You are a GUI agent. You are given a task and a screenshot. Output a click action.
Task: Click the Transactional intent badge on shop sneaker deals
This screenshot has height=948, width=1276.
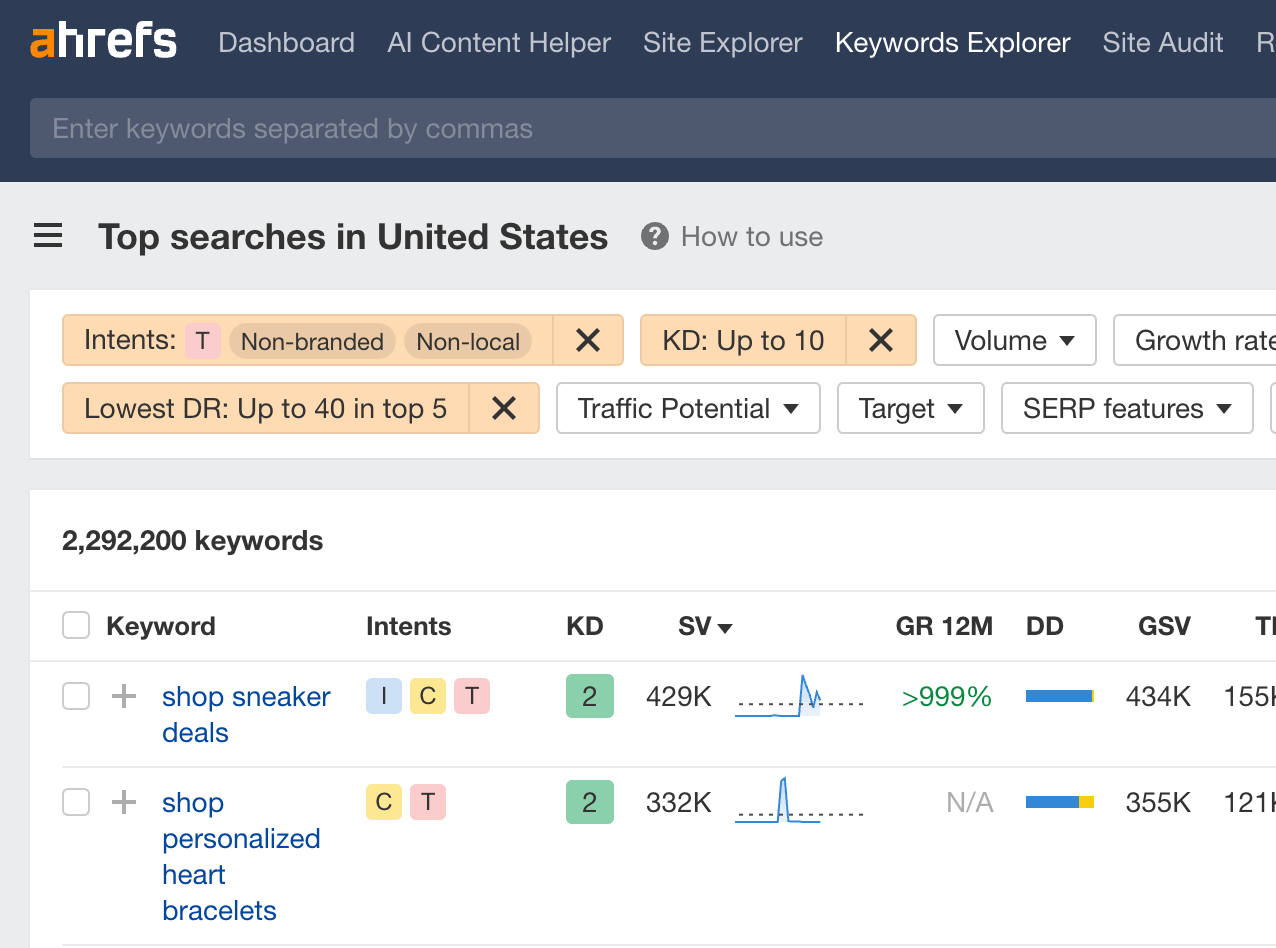point(472,696)
